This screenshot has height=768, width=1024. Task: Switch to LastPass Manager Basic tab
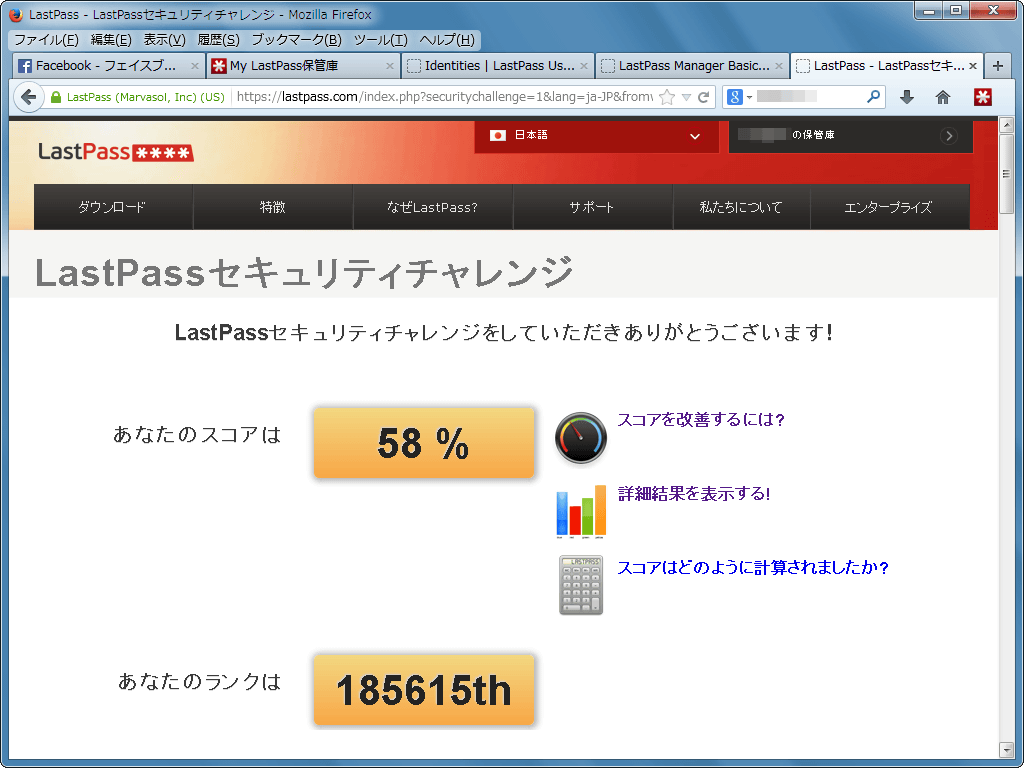pyautogui.click(x=692, y=66)
